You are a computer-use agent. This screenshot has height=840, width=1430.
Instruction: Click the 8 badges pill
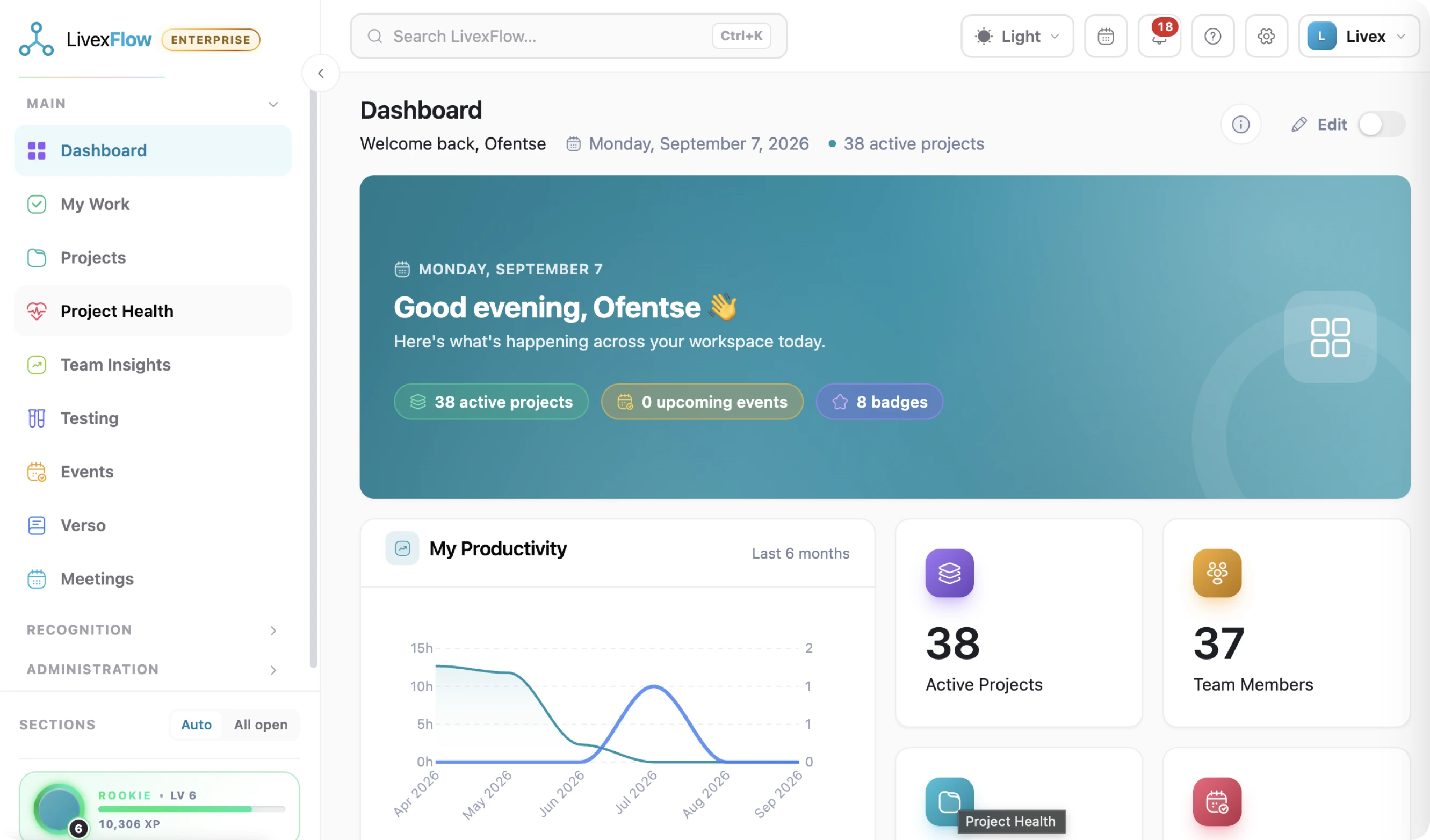pos(879,402)
